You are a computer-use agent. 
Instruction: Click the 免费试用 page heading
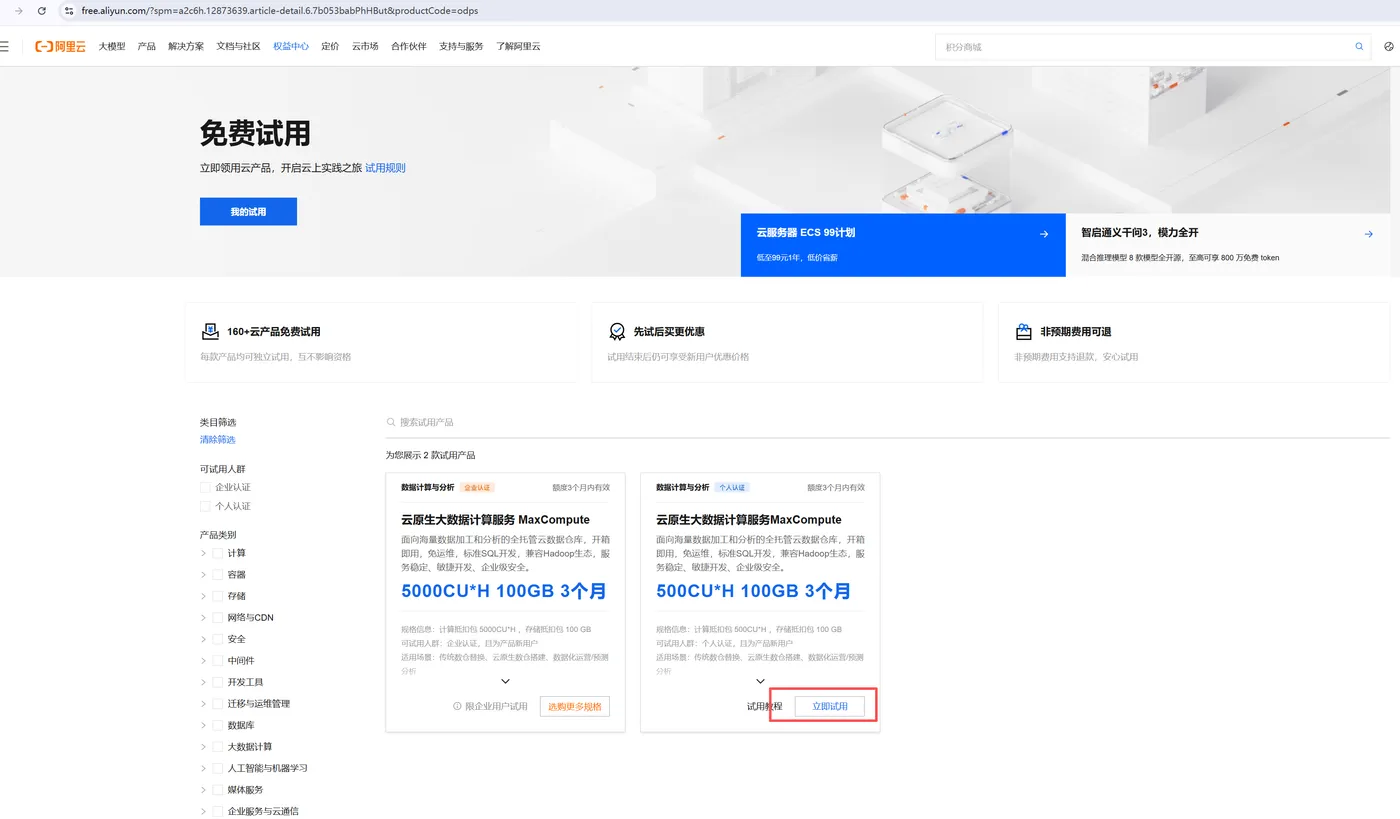[255, 133]
